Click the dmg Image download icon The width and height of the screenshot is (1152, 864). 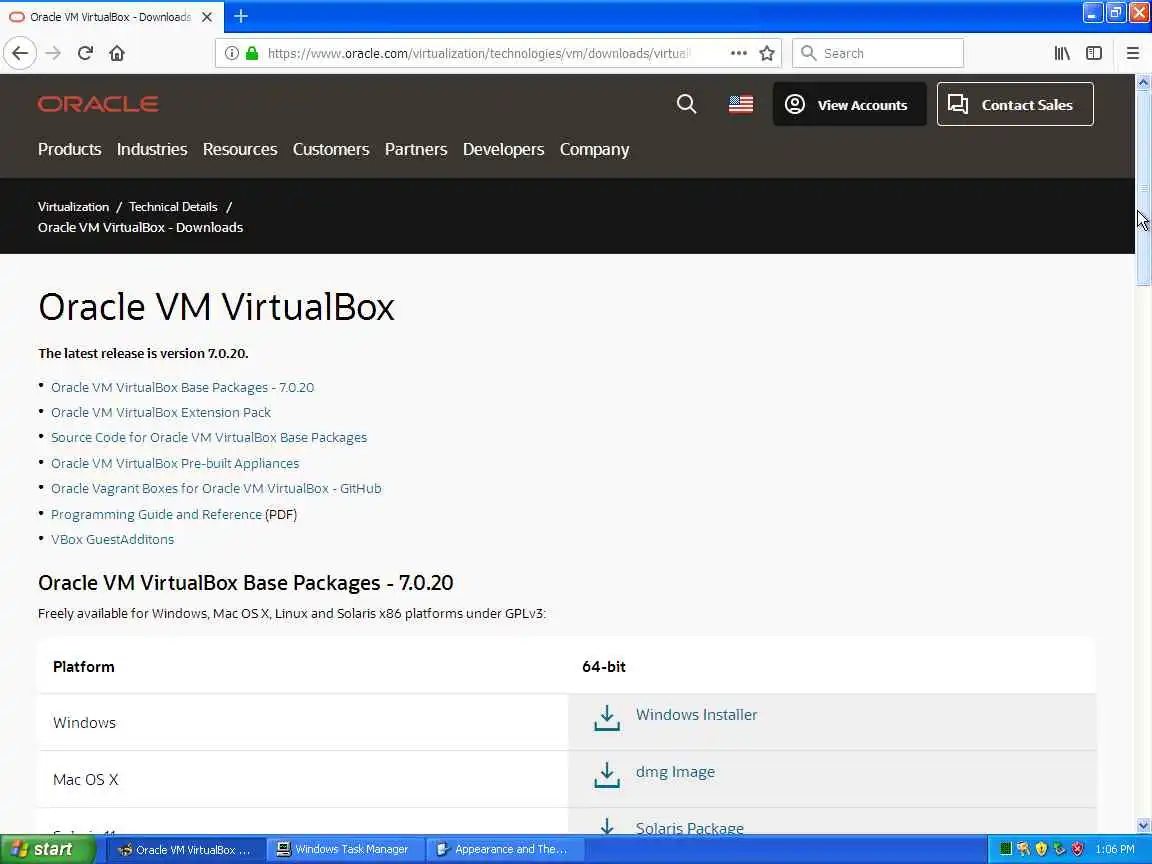(607, 775)
